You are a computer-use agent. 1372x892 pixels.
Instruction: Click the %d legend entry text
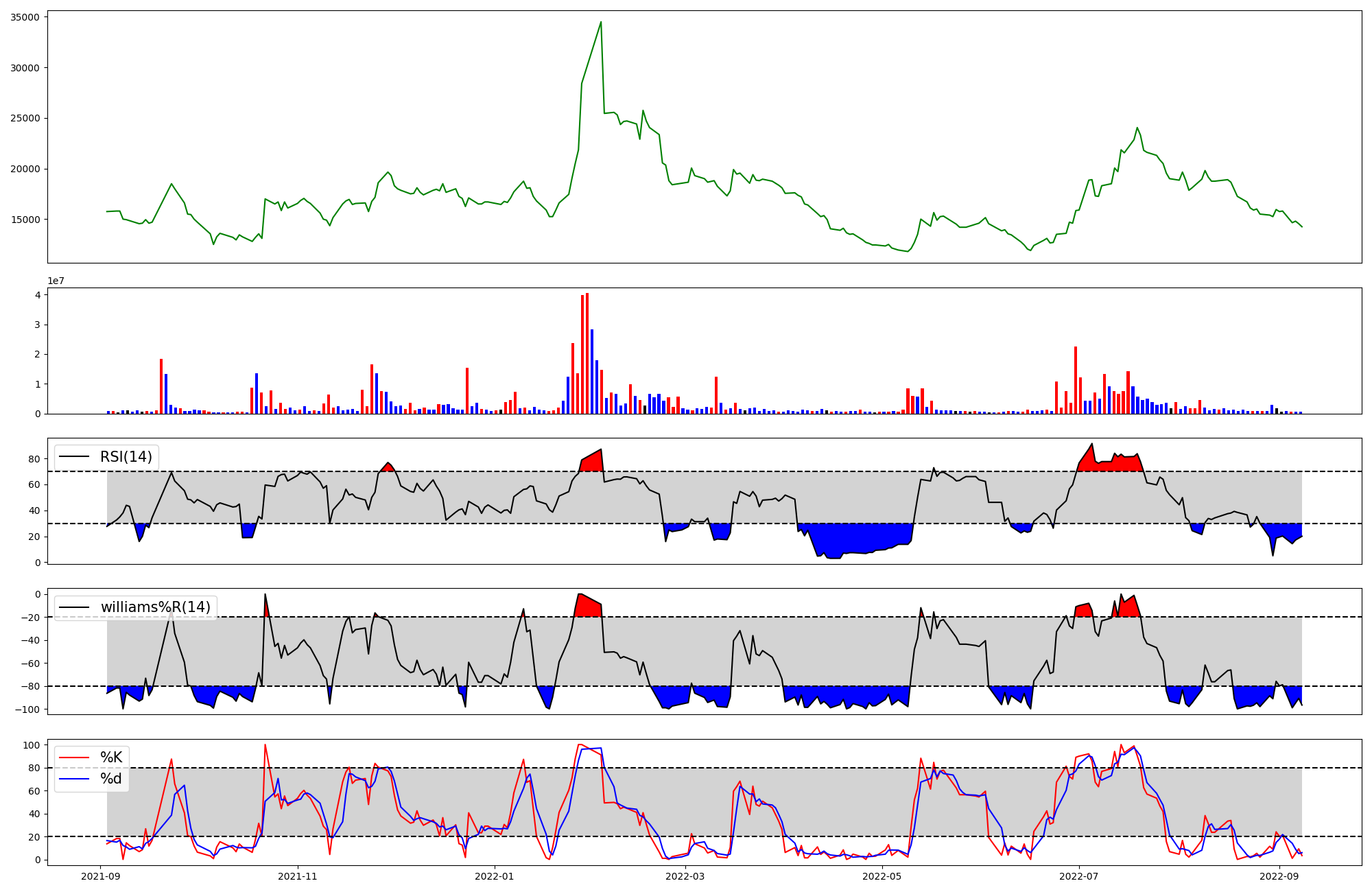click(x=111, y=779)
